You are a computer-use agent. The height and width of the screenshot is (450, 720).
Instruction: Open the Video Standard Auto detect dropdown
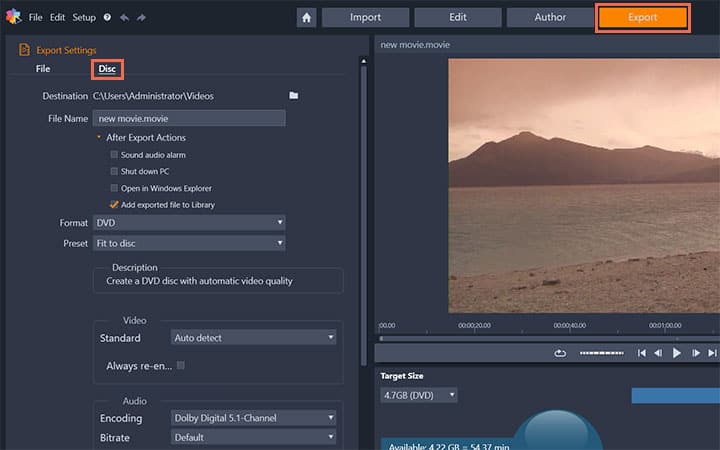[x=253, y=338]
